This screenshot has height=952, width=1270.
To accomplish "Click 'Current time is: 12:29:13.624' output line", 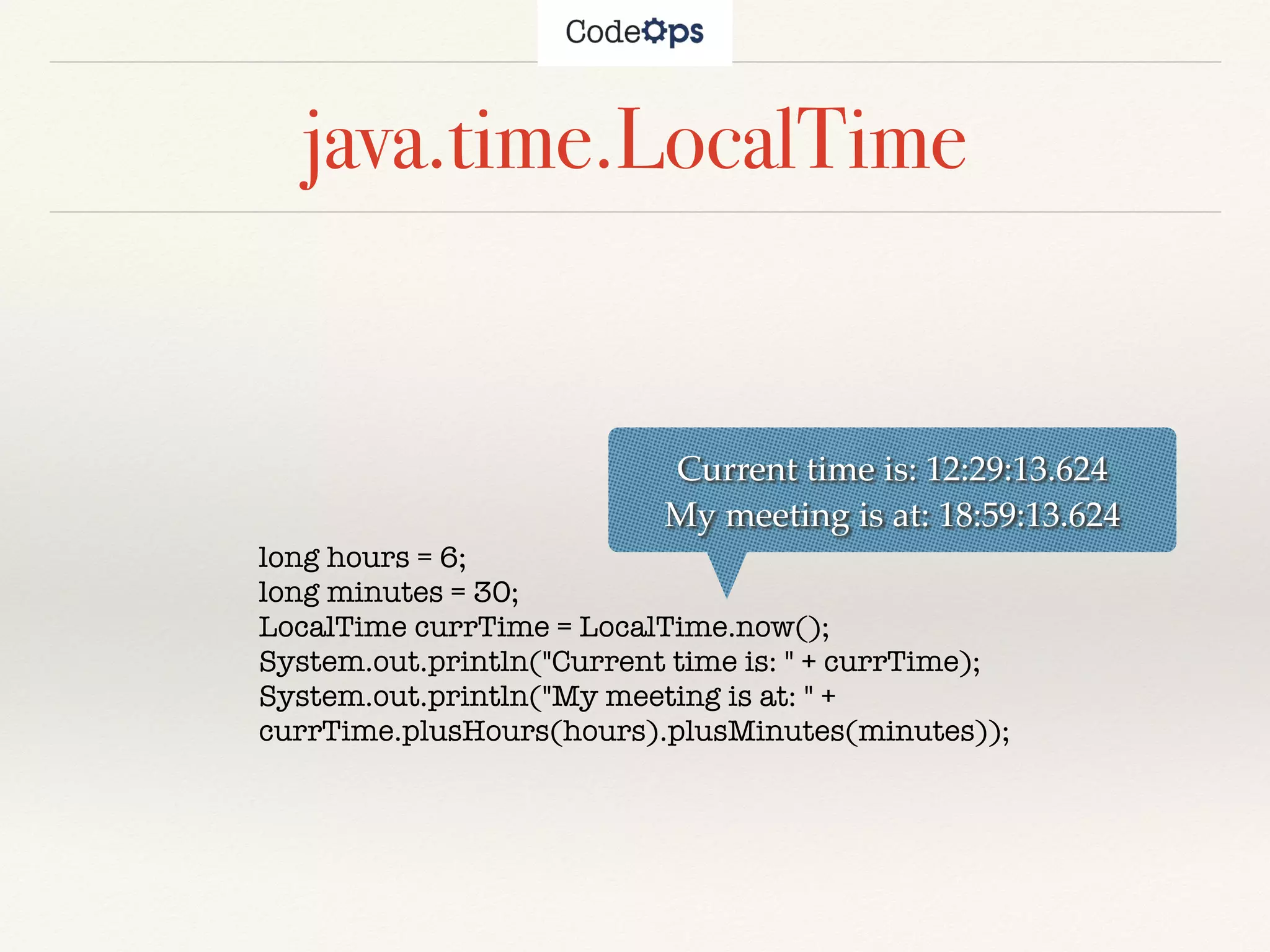I will tap(892, 469).
